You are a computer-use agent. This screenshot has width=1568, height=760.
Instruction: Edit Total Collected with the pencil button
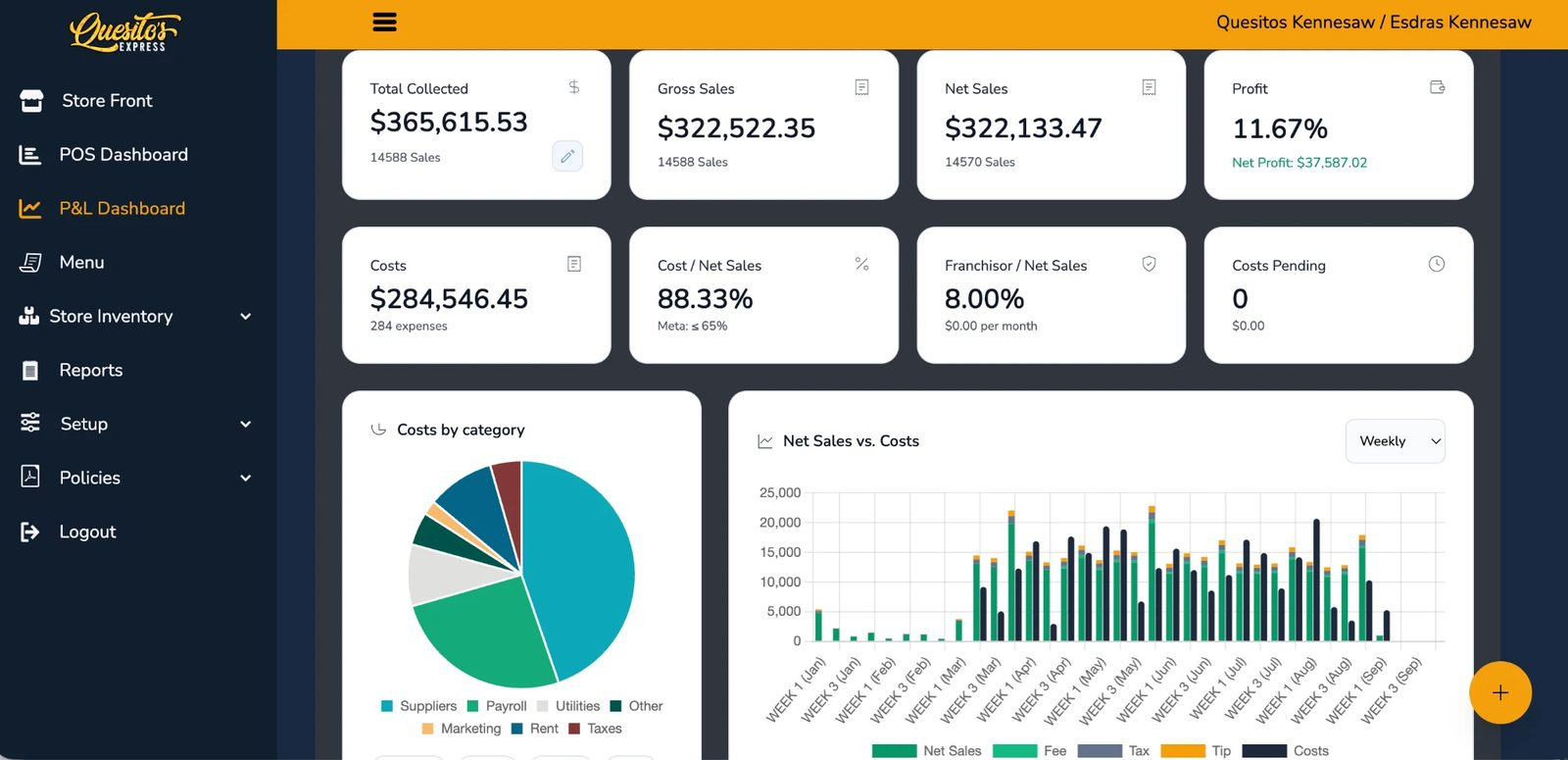pyautogui.click(x=567, y=156)
